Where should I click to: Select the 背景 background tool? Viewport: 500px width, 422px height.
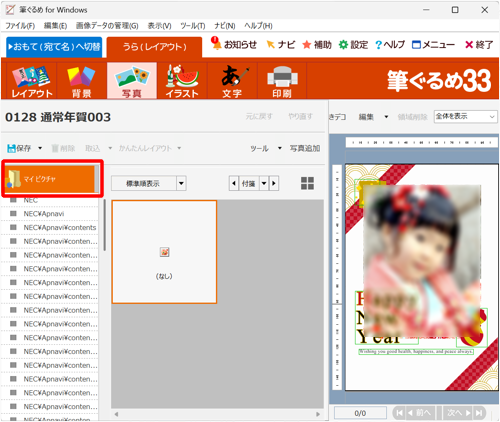click(82, 81)
